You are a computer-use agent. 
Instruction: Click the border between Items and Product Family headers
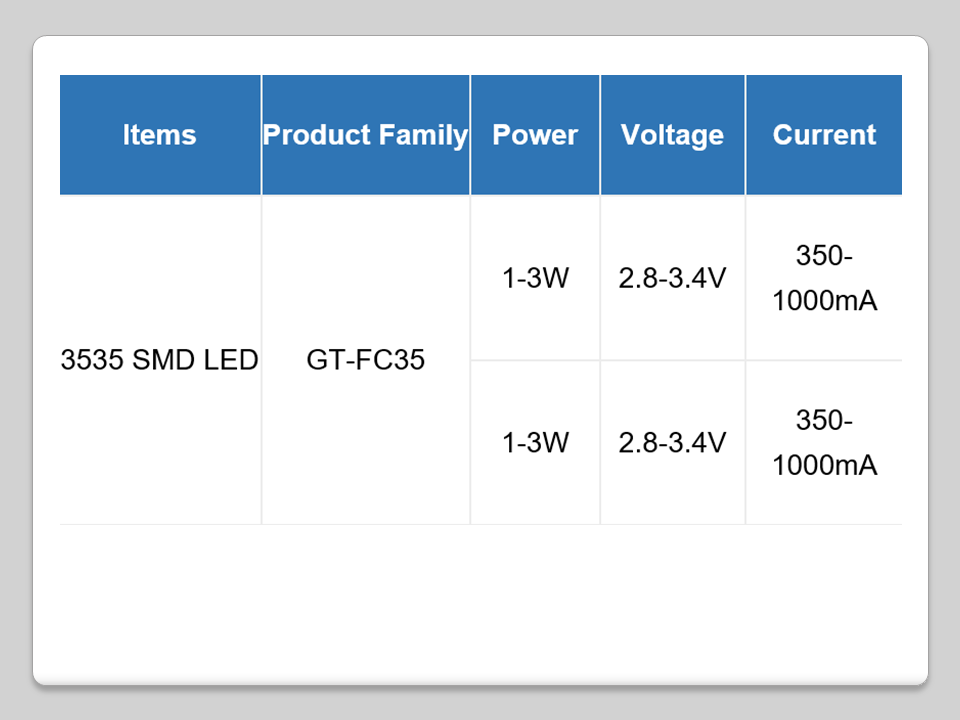(x=261, y=135)
